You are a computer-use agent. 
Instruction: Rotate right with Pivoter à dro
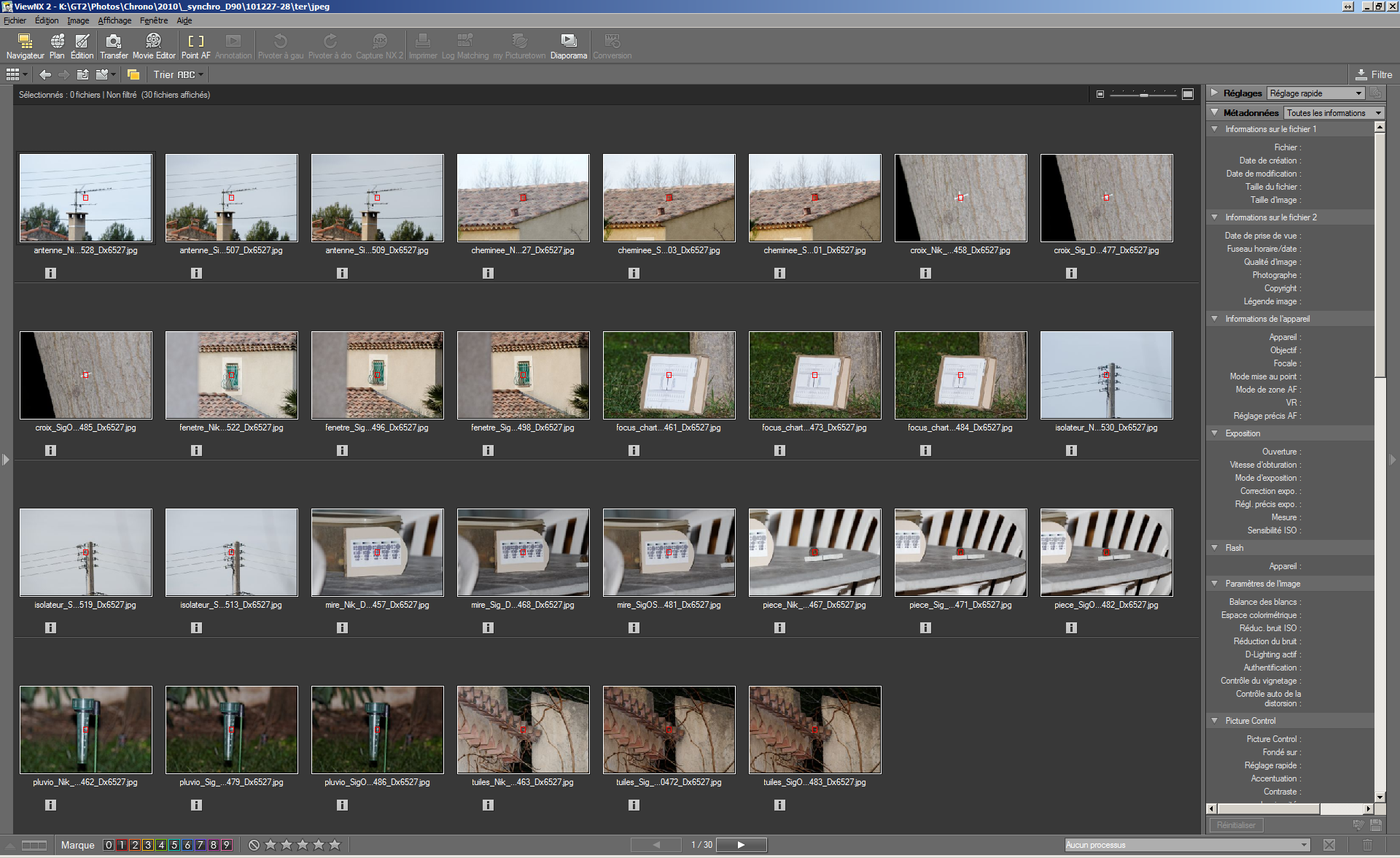[x=330, y=46]
